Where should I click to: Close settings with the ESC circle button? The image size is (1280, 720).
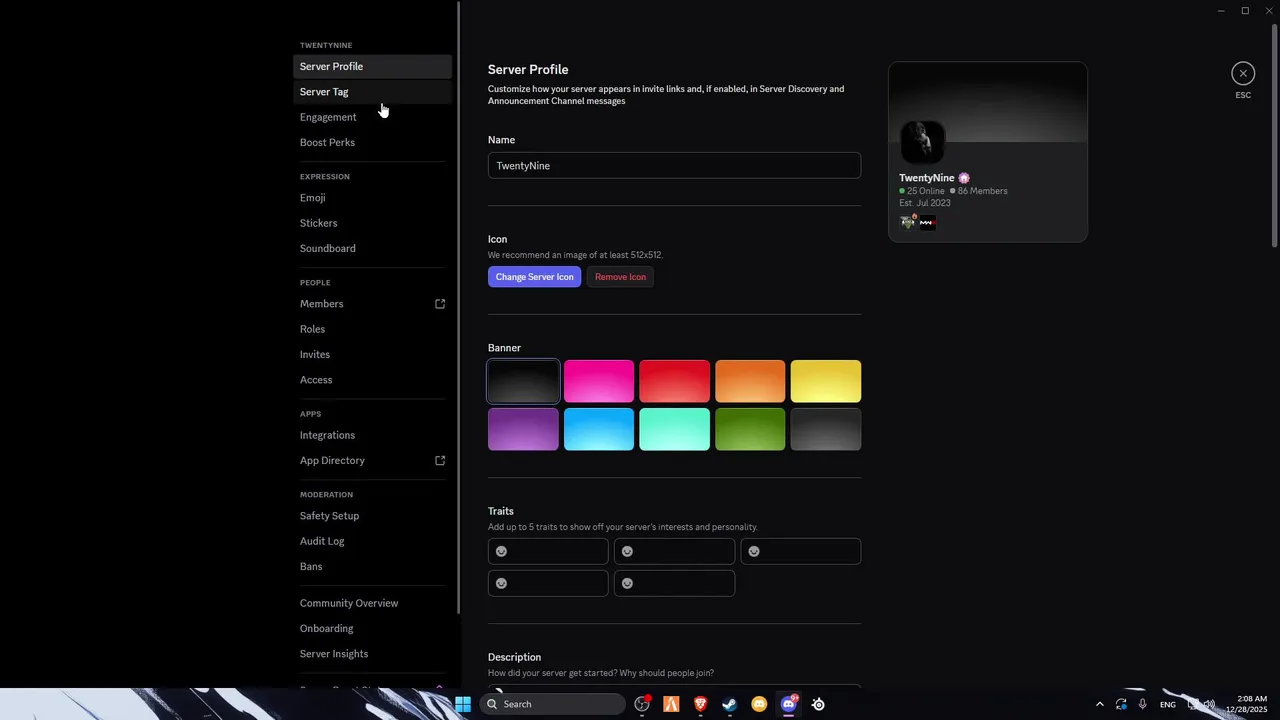click(x=1243, y=73)
